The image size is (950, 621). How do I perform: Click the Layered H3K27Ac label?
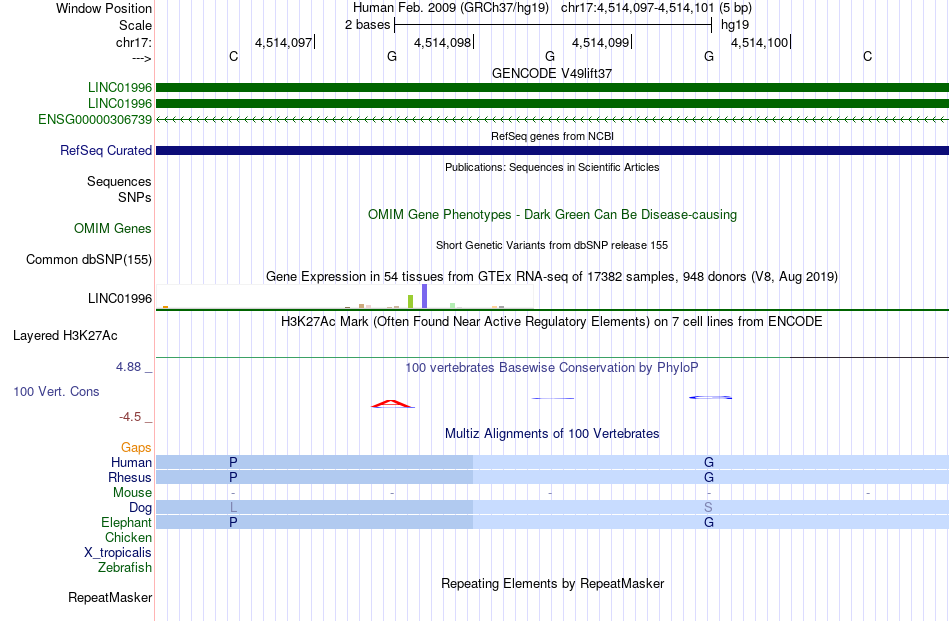[x=65, y=336]
